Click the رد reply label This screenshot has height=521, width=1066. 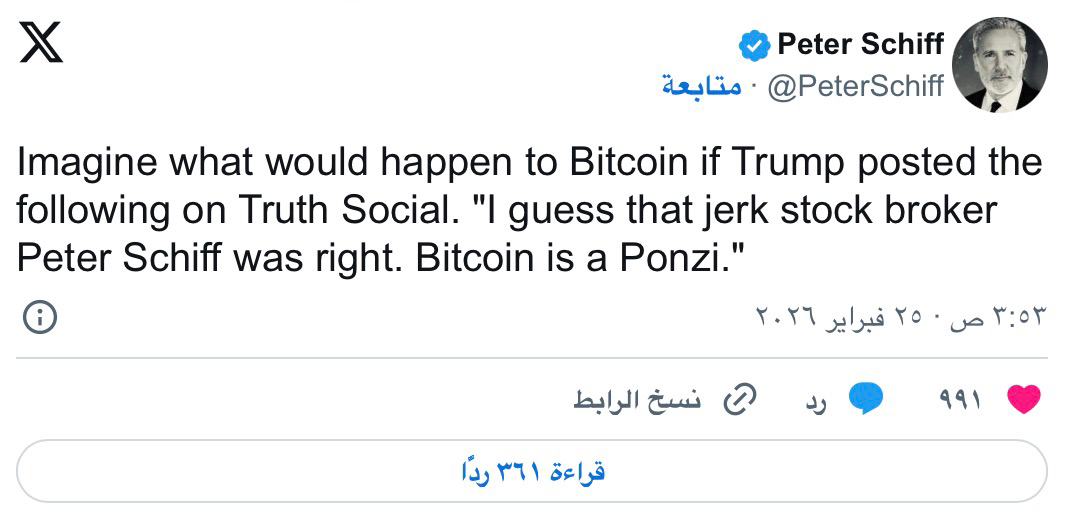[x=817, y=401]
